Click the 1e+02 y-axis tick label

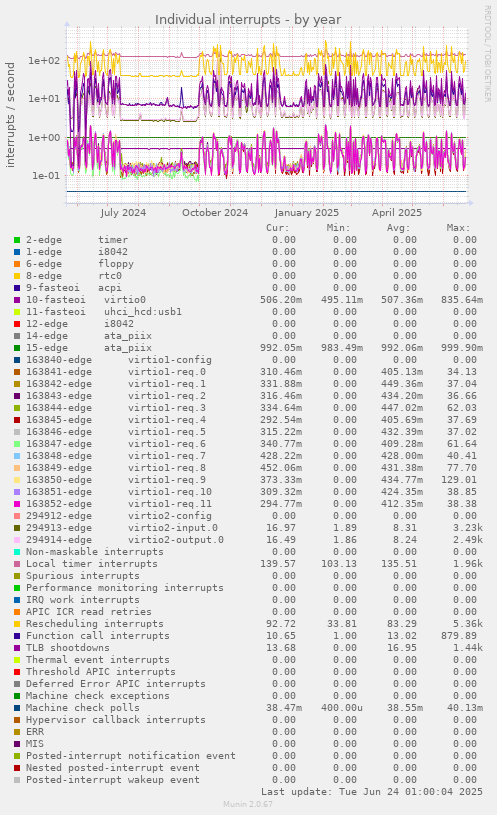pos(44,60)
